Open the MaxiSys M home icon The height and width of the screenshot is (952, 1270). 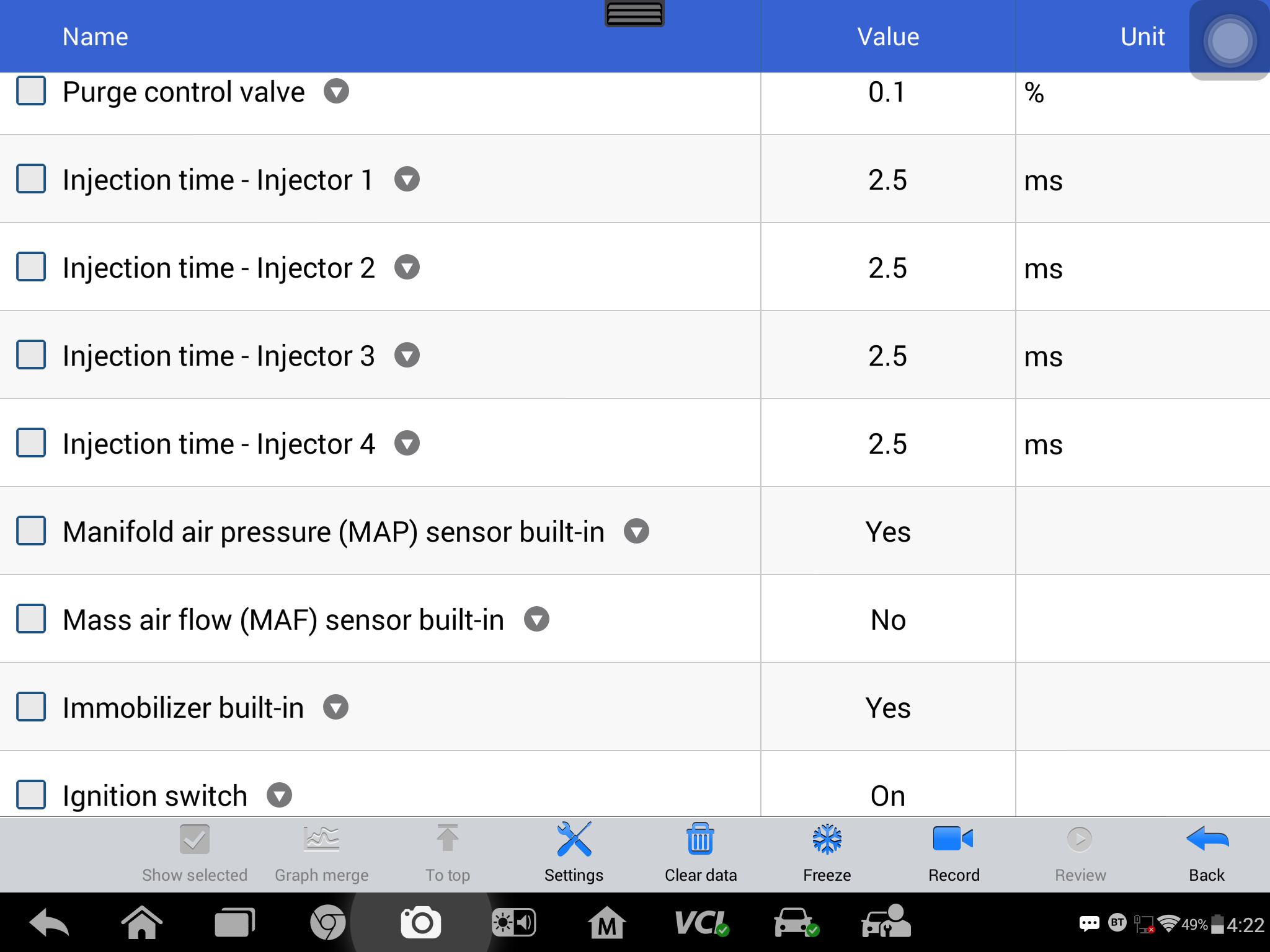pyautogui.click(x=606, y=923)
